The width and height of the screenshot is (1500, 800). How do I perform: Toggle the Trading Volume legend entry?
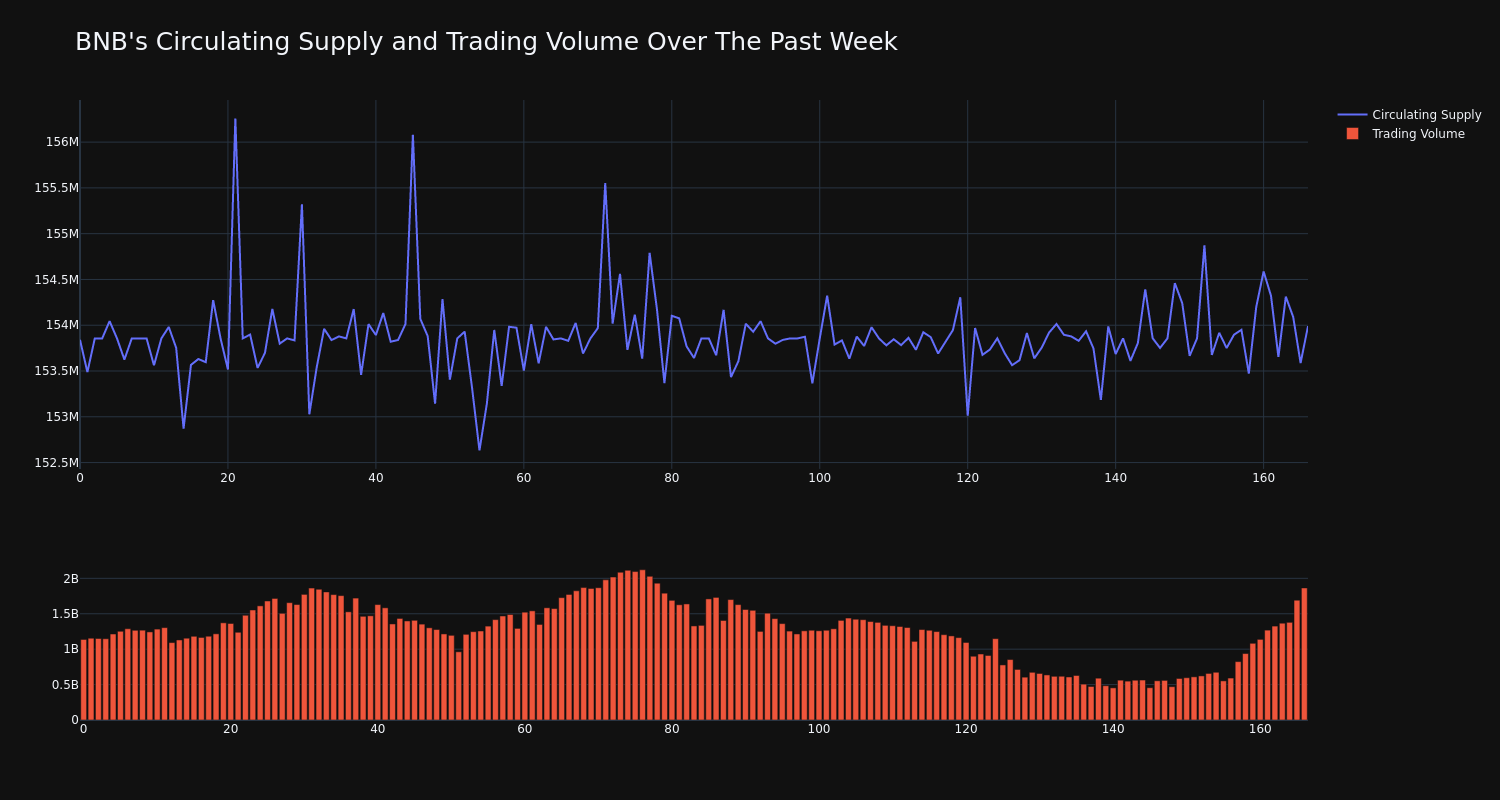tap(1409, 134)
